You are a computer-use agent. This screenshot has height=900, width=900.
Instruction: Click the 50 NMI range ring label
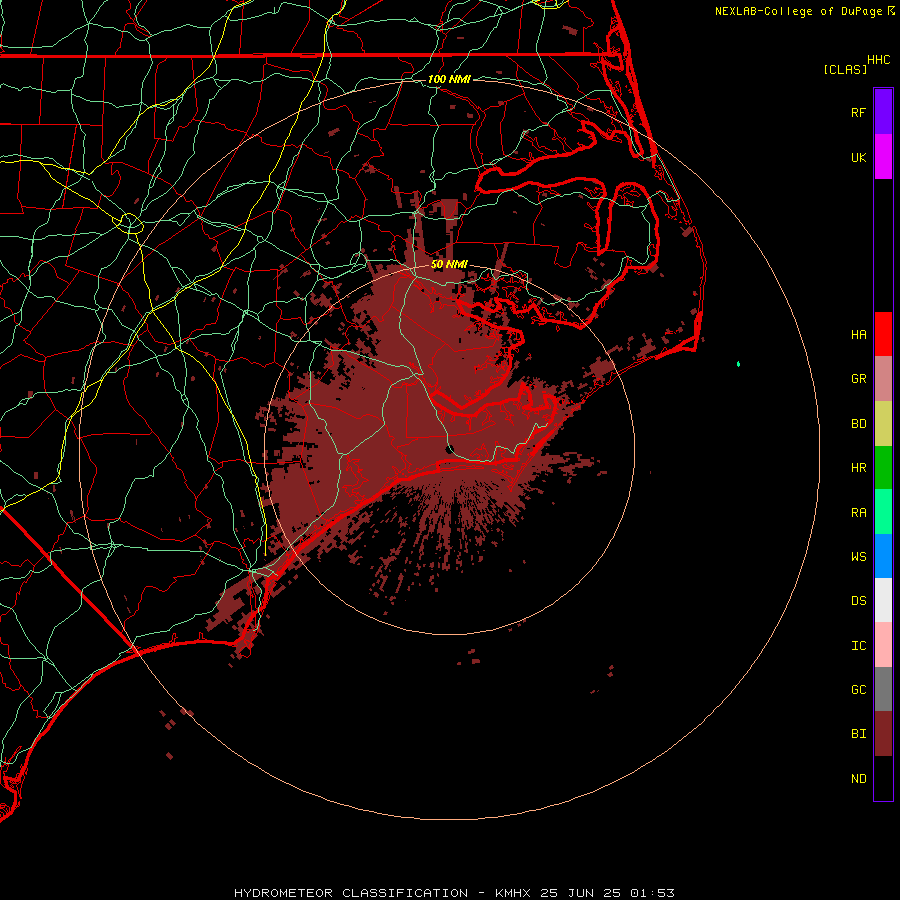coord(449,264)
